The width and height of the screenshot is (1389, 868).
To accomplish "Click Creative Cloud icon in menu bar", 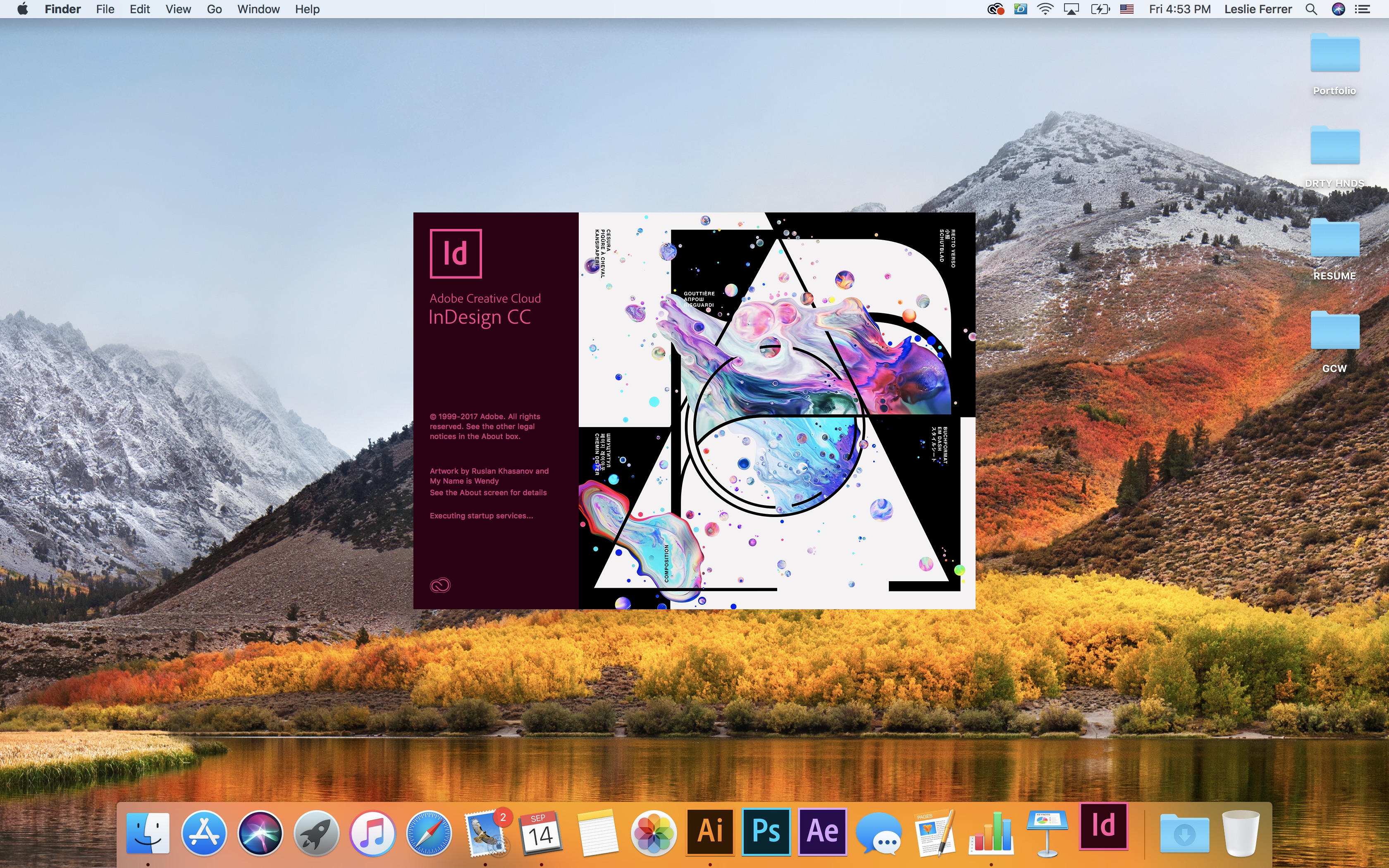I will pyautogui.click(x=996, y=9).
